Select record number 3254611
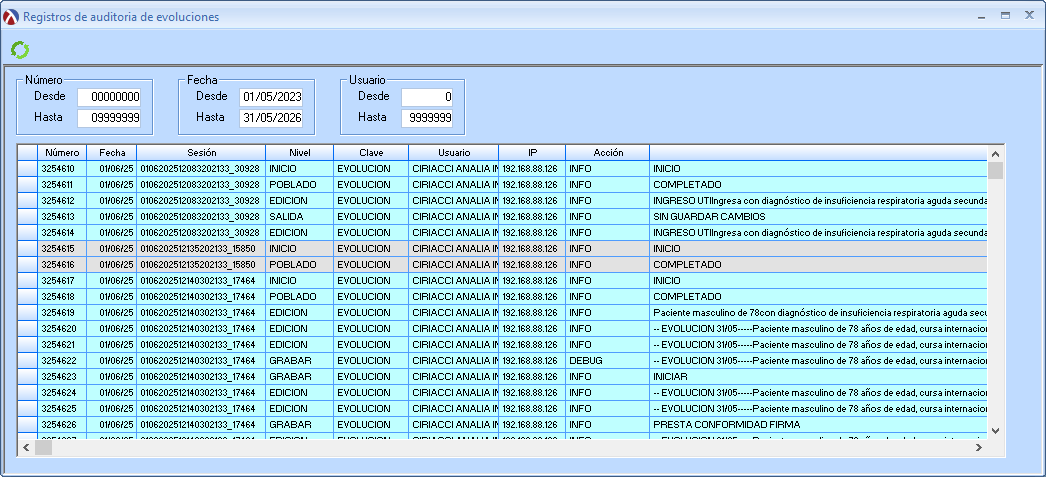This screenshot has height=477, width=1046. tap(502, 185)
